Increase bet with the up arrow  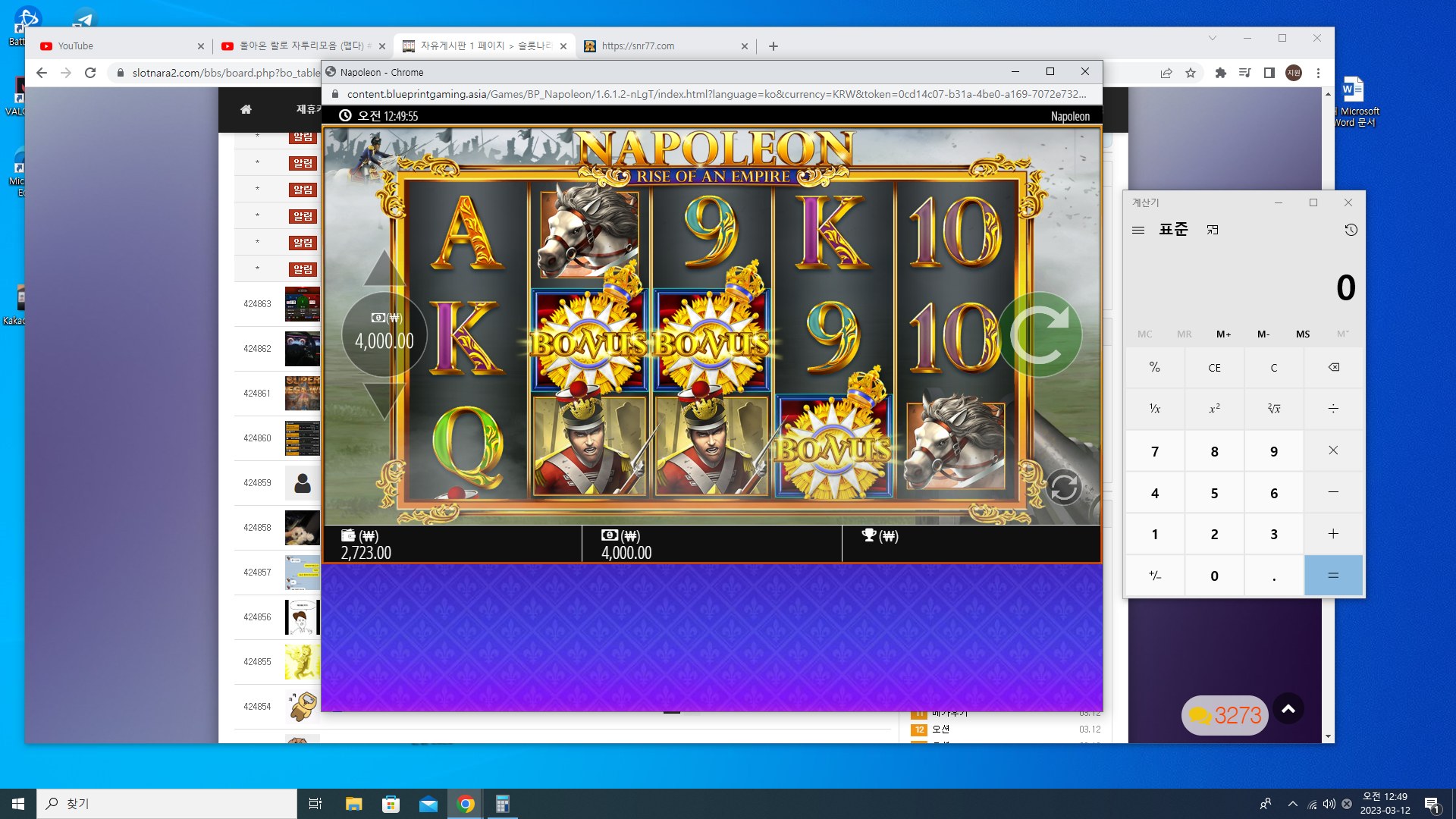tap(384, 268)
